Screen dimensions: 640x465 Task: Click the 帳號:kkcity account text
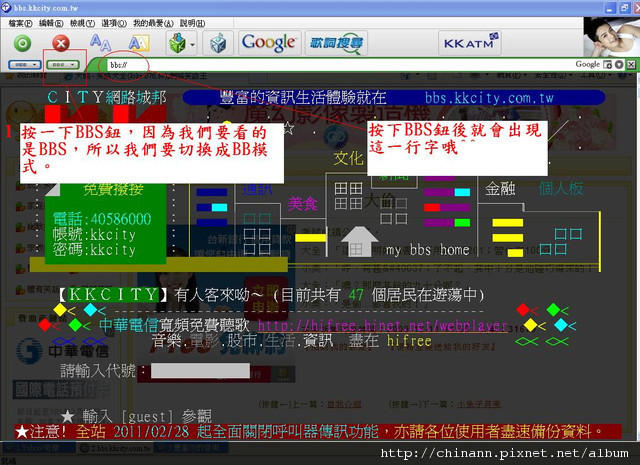(x=94, y=235)
